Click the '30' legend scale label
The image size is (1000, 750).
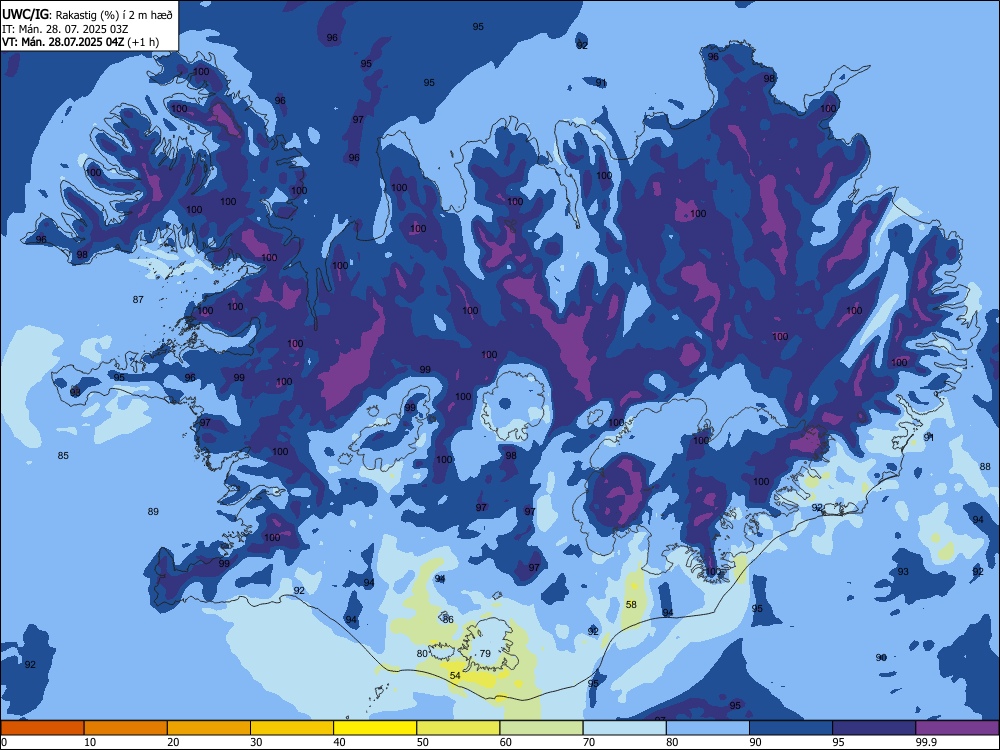point(256,742)
